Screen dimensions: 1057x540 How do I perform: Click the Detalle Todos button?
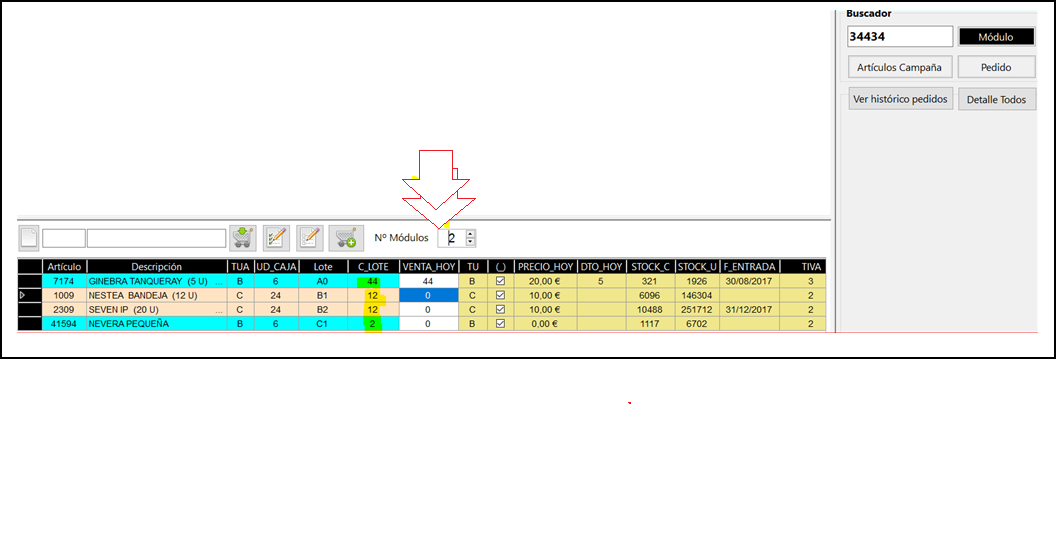point(996,99)
